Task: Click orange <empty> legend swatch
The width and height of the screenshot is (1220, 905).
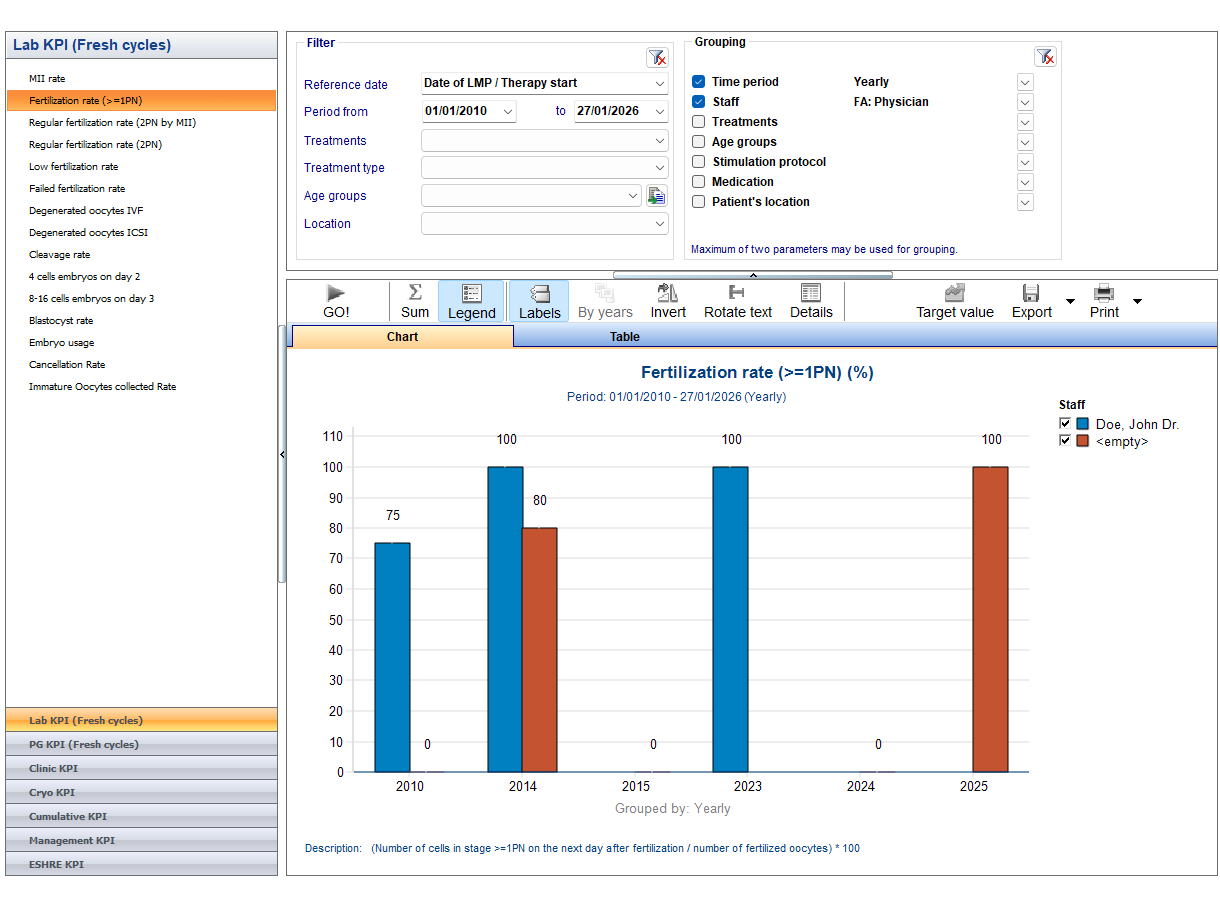Action: pyautogui.click(x=1083, y=441)
